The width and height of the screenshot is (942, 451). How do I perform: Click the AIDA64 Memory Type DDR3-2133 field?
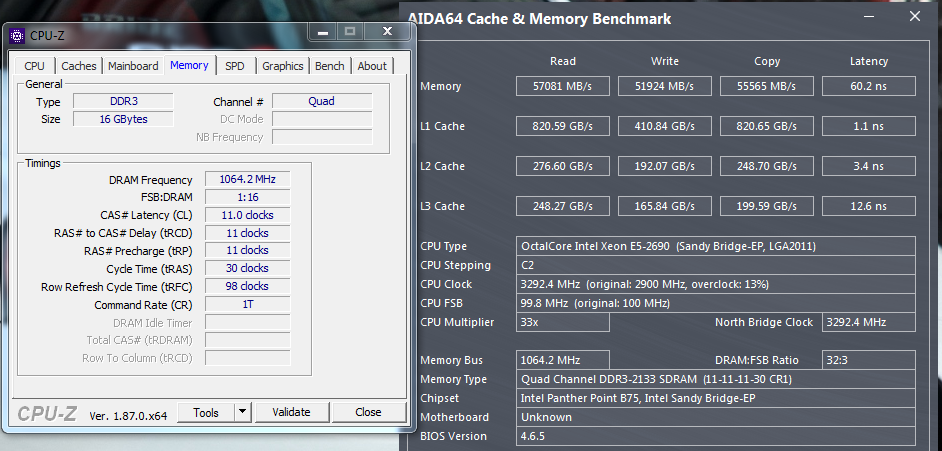[x=716, y=379]
